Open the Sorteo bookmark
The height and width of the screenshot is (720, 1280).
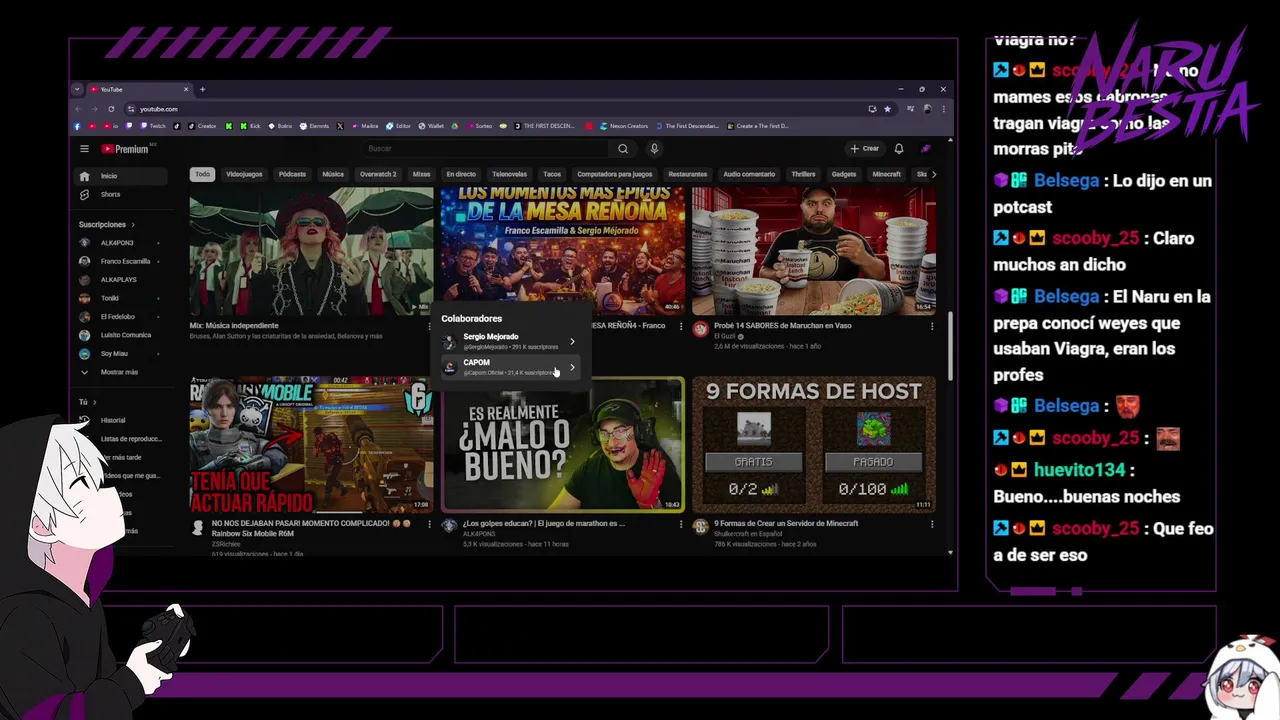point(479,126)
